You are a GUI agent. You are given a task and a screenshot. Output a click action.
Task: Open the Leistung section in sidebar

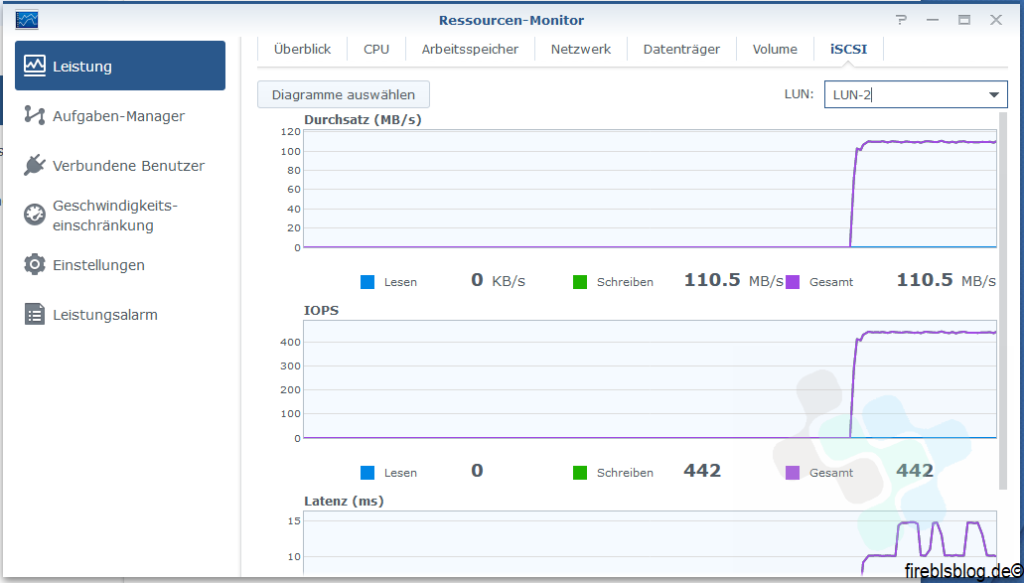(x=120, y=65)
